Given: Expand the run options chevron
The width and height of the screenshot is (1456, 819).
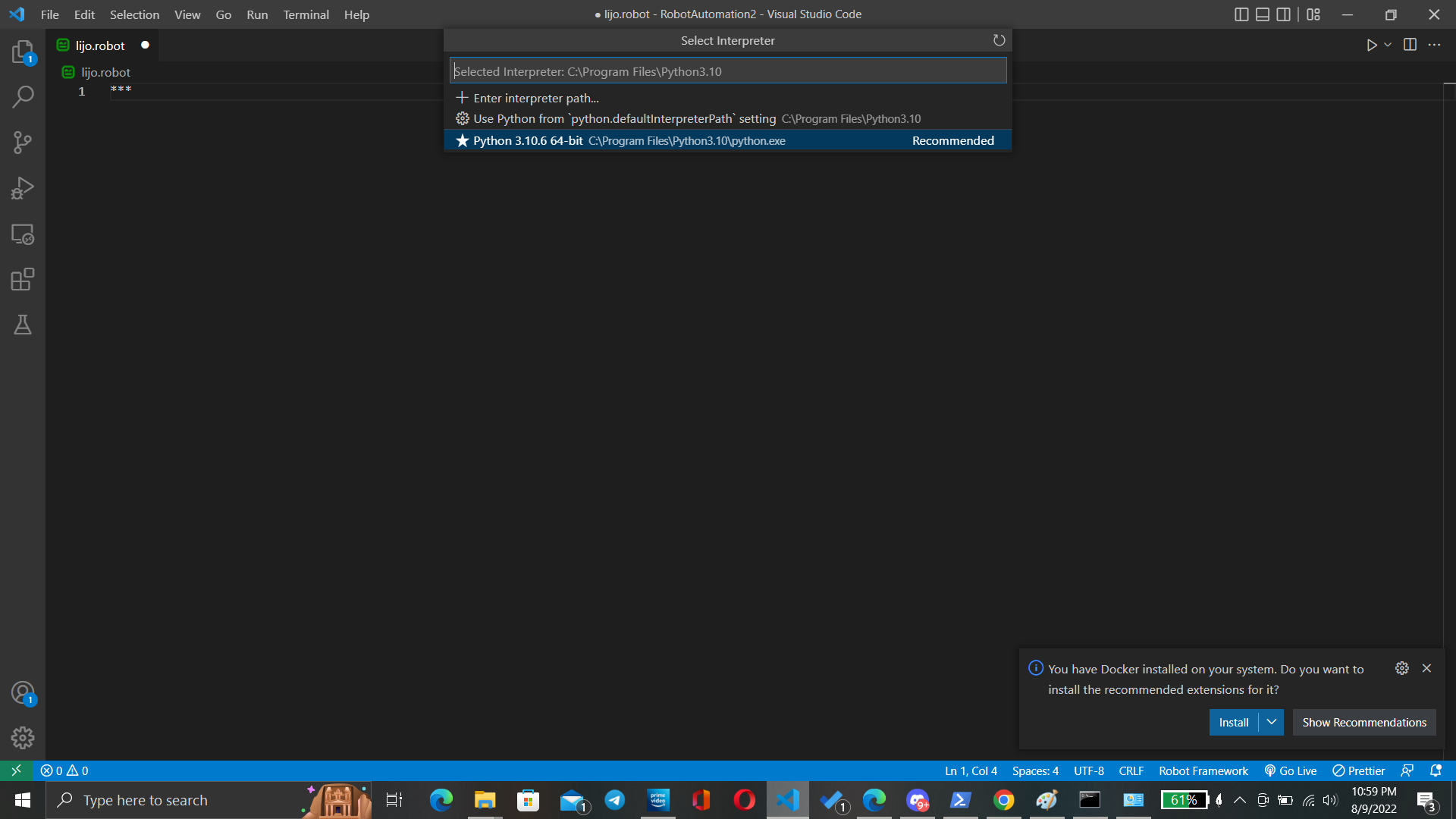Looking at the screenshot, I should click(x=1386, y=45).
